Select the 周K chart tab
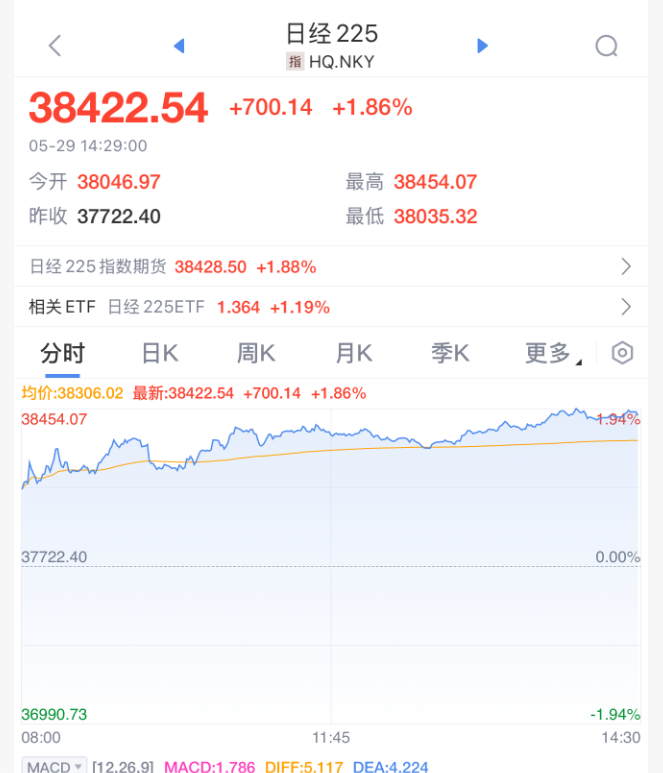663x773 pixels. pos(256,353)
